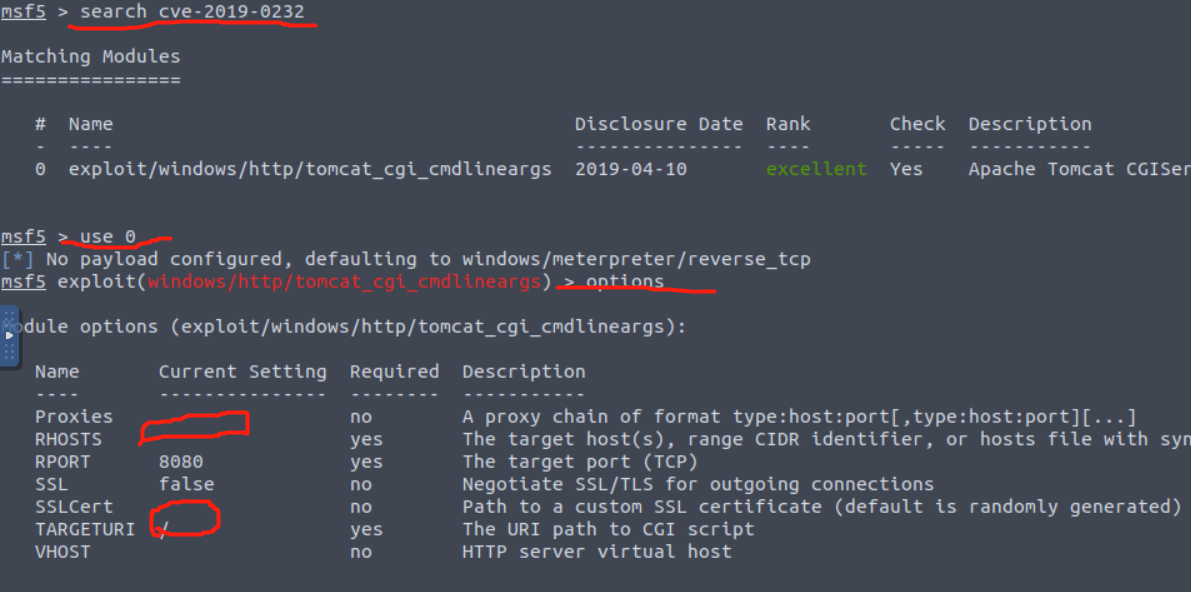The width and height of the screenshot is (1191, 592).
Task: Click the 'Current Setting' column header
Action: [242, 372]
